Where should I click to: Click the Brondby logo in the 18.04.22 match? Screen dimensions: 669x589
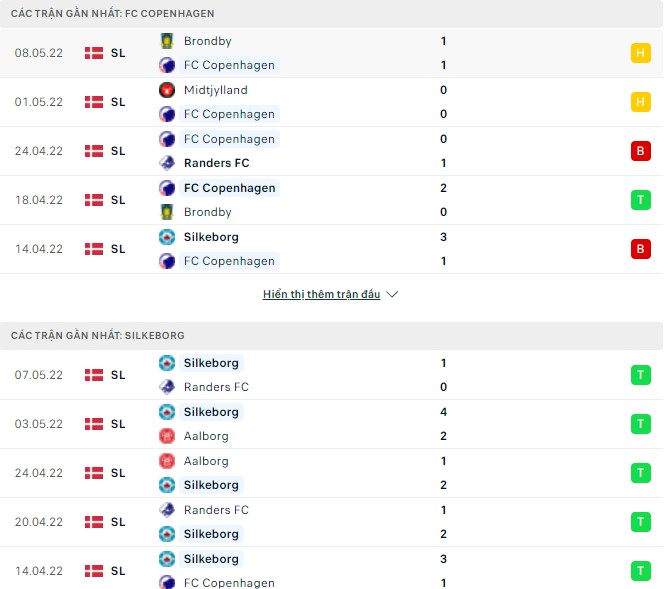(x=167, y=212)
